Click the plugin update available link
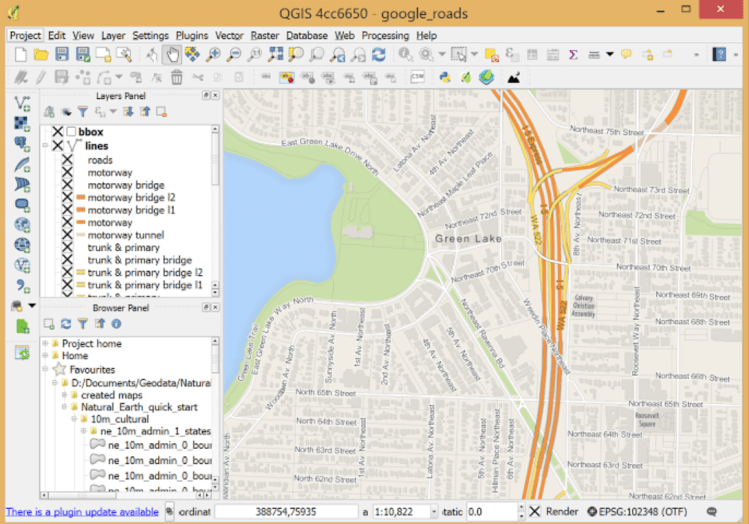This screenshot has height=524, width=749. click(82, 512)
